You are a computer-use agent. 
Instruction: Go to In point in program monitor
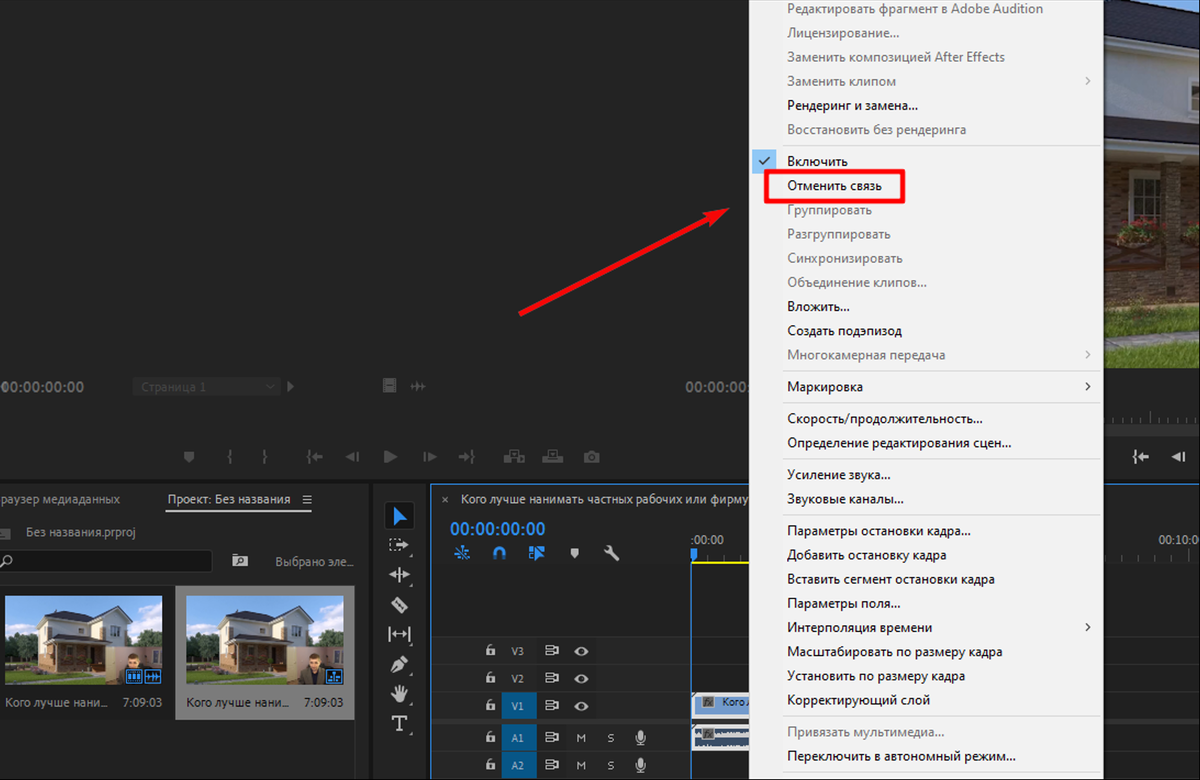click(x=1140, y=457)
